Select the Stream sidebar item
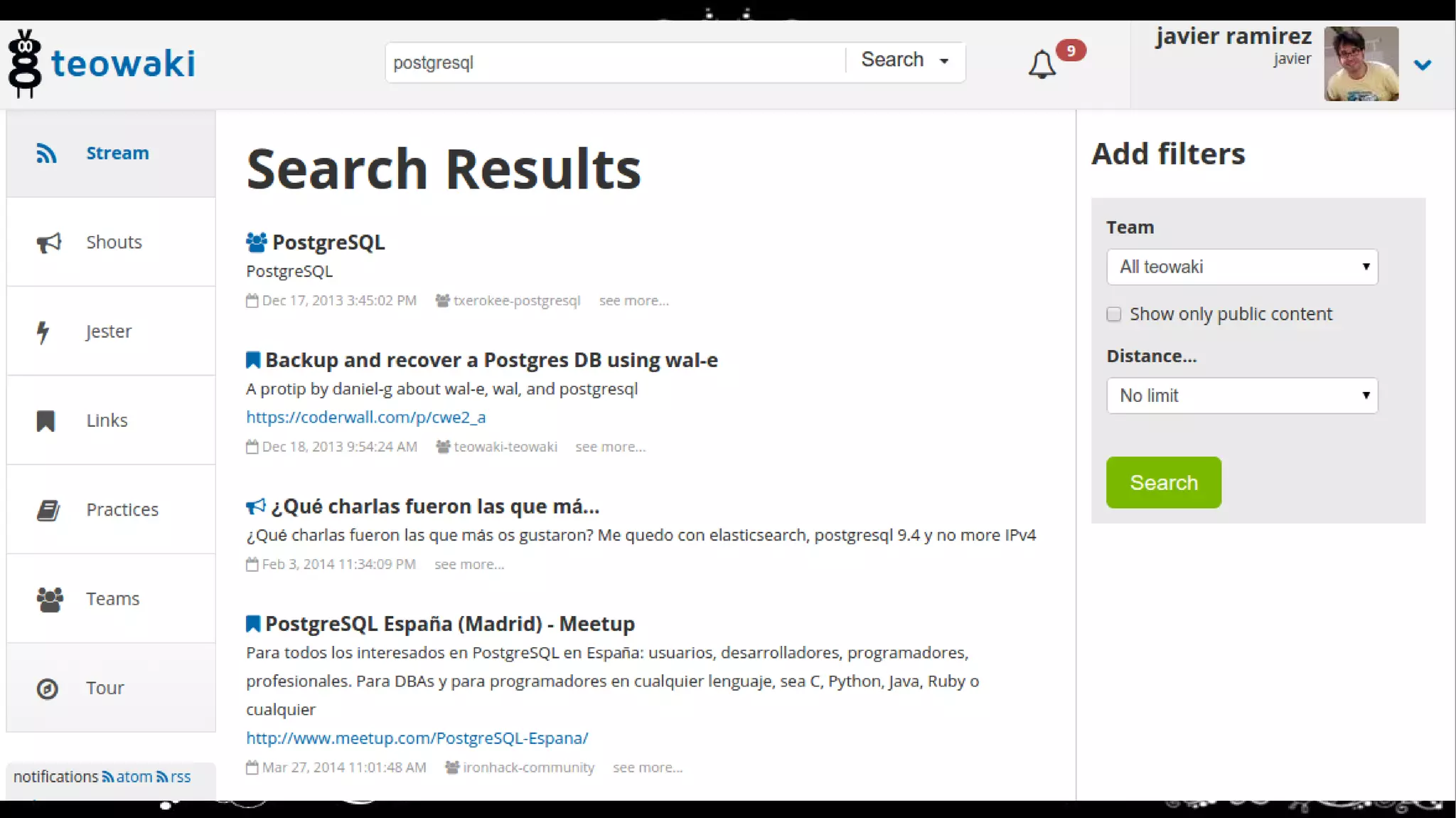This screenshot has width=1456, height=818. (111, 154)
